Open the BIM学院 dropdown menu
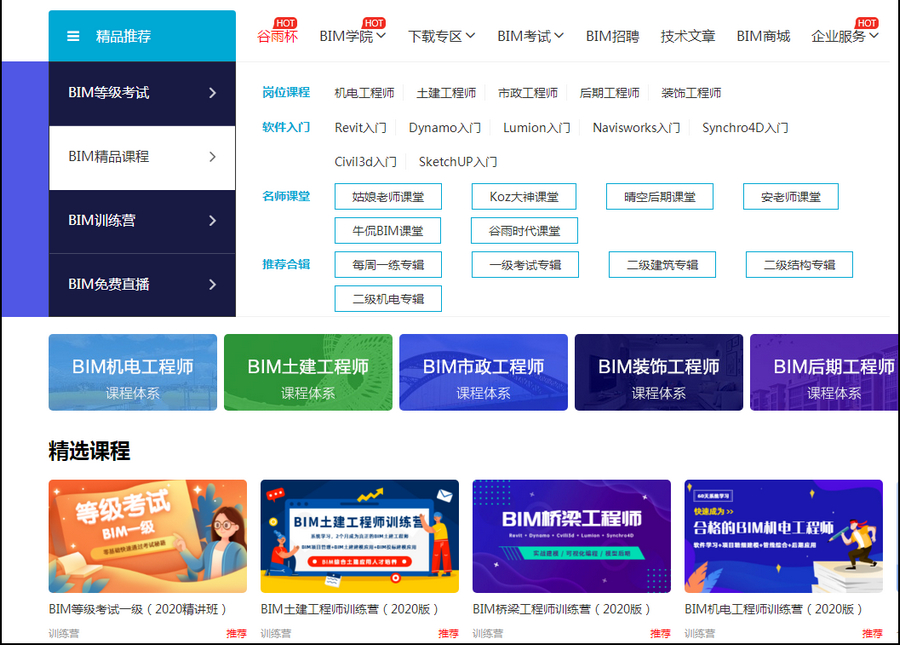The image size is (900, 645). [x=352, y=36]
